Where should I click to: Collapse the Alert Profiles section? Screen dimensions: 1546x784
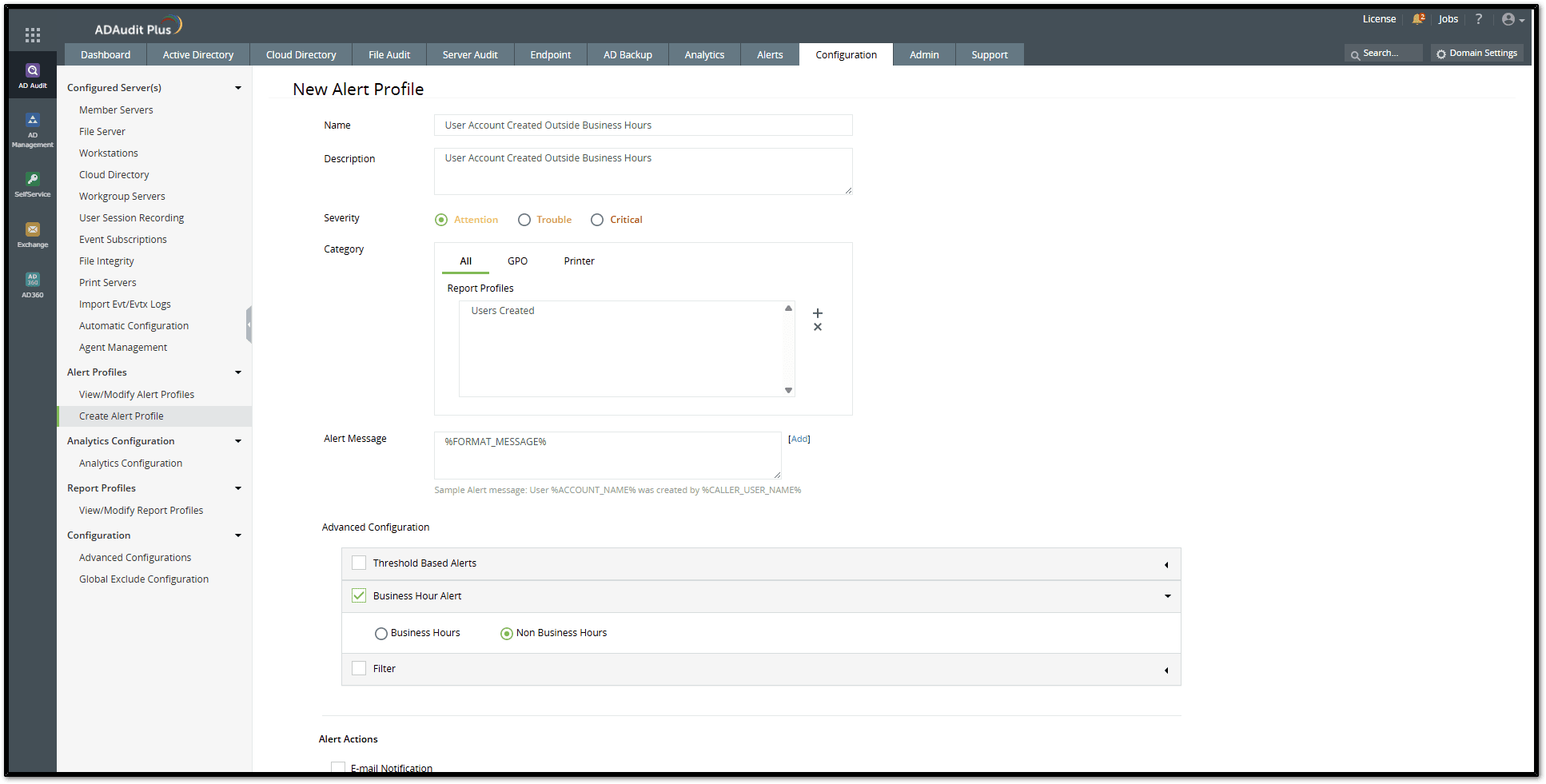pos(238,372)
